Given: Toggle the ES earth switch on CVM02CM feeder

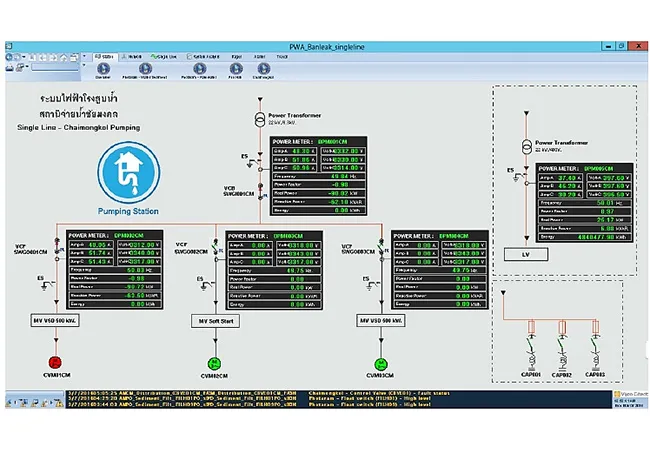Looking at the screenshot, I should pos(206,284).
